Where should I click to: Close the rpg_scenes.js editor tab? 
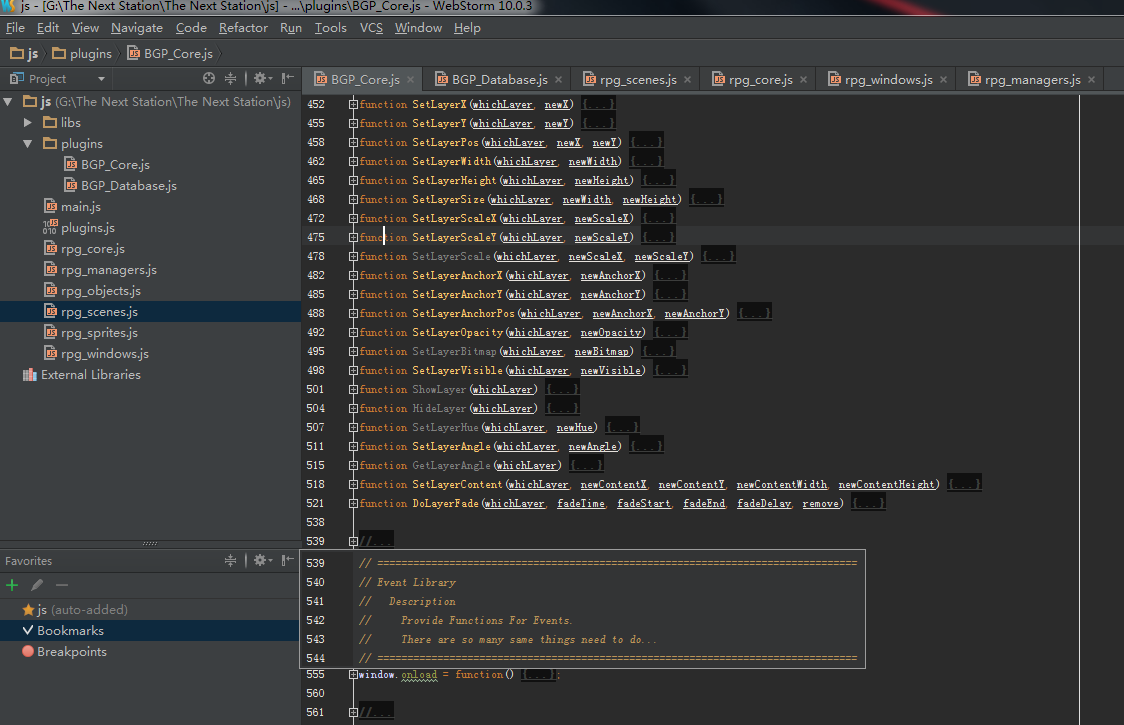coord(687,80)
